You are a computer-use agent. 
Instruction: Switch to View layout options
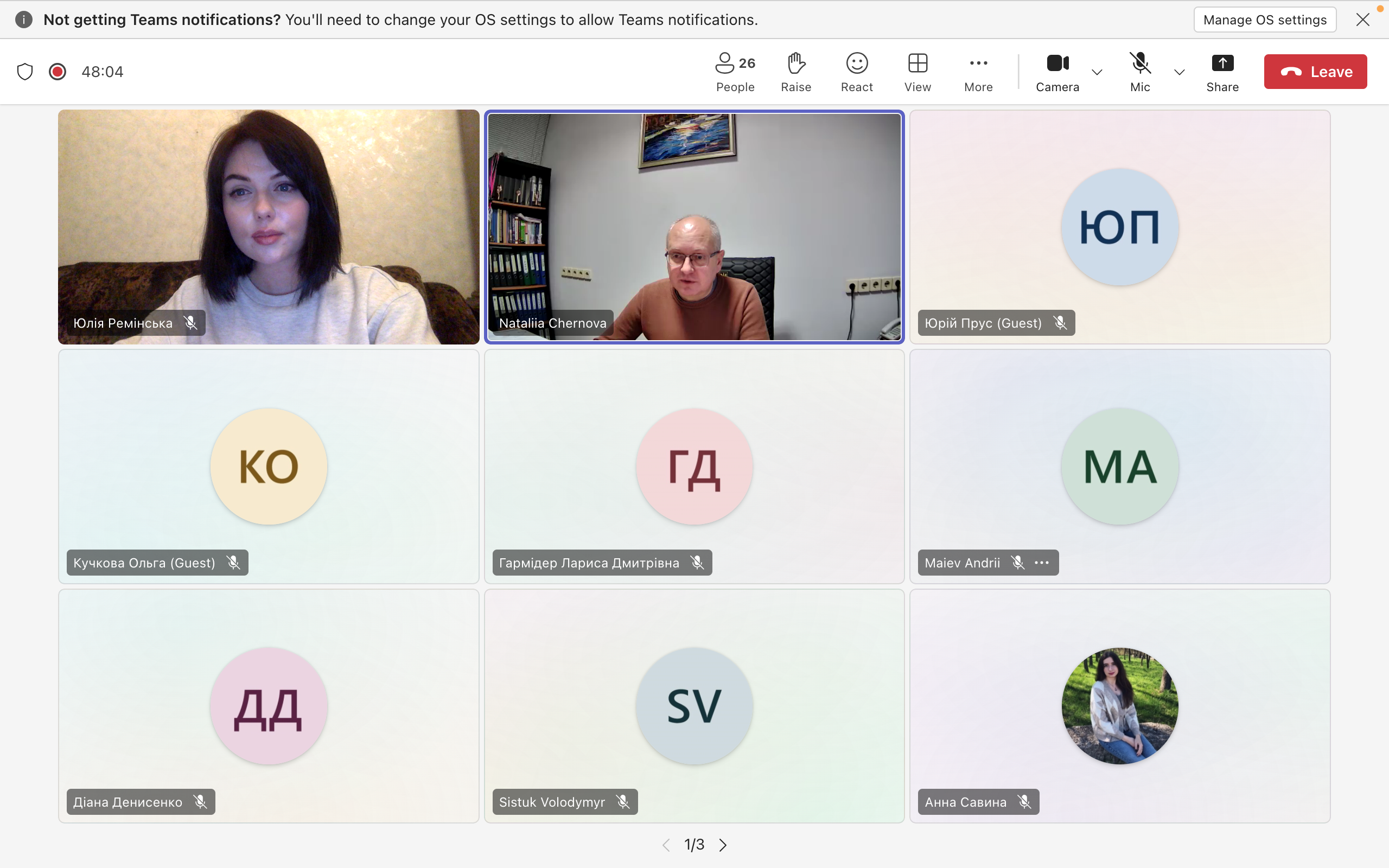pyautogui.click(x=916, y=71)
